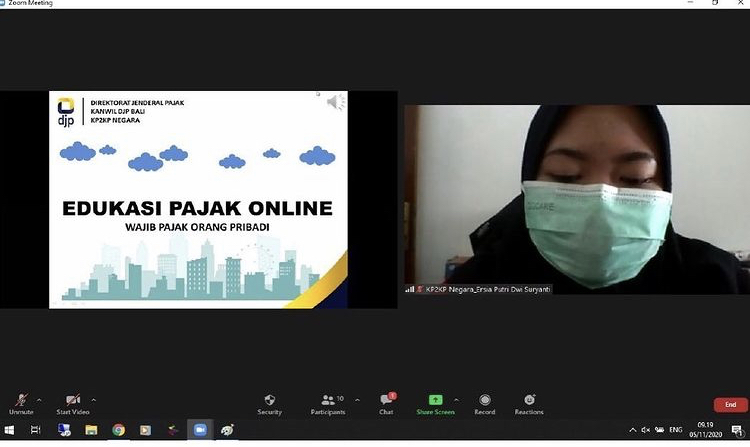This screenshot has width=750, height=447.
Task: Click the shared Edukasi Pajak Online slide
Action: pos(198,200)
